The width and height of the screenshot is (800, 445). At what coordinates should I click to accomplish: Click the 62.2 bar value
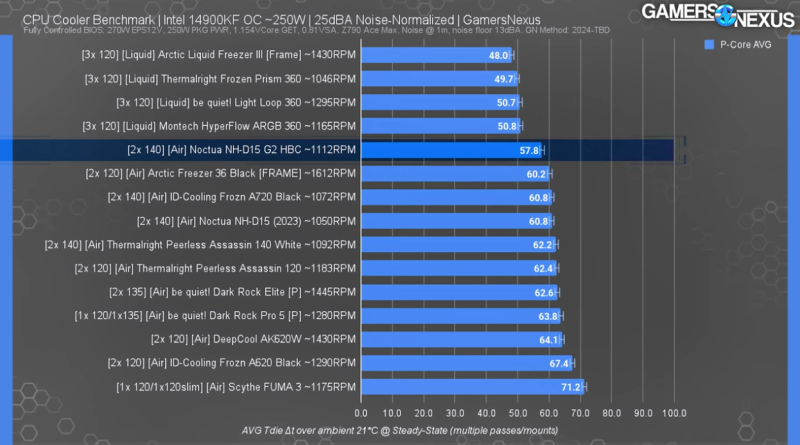tap(542, 245)
